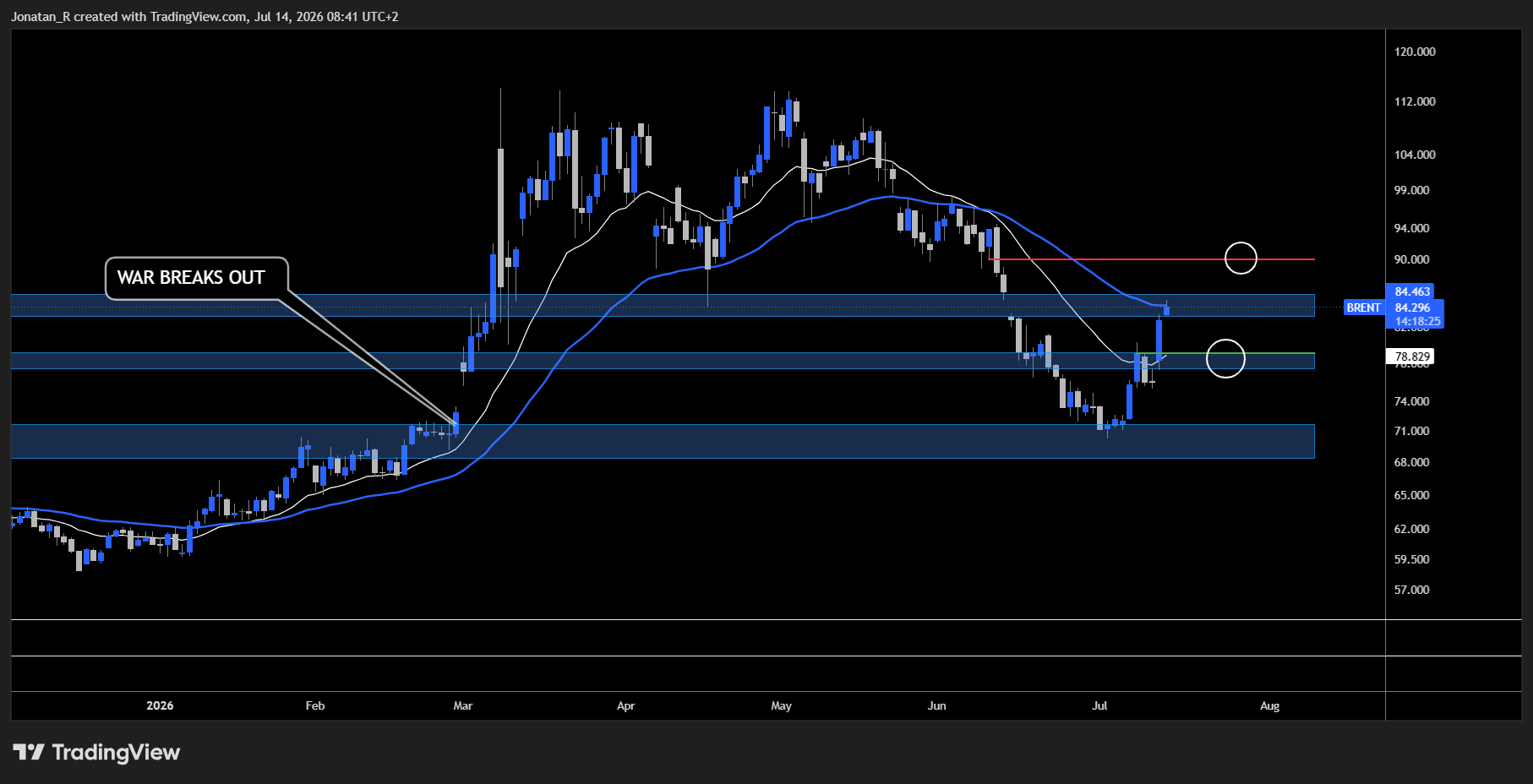The image size is (1533, 784).
Task: Click the 68.000 price axis label
Action: coord(1411,462)
